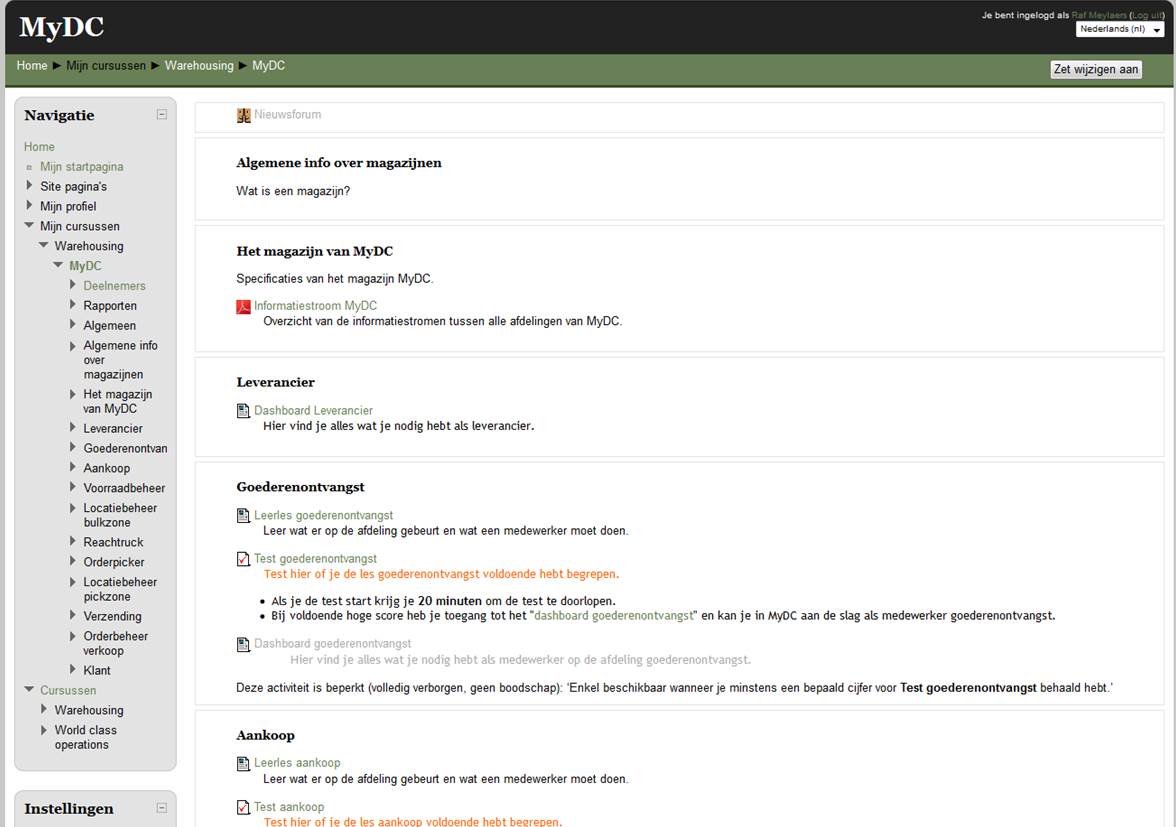The image size is (1176, 827).
Task: Open Mijn cursussen in the breadcrumb
Action: coord(106,66)
